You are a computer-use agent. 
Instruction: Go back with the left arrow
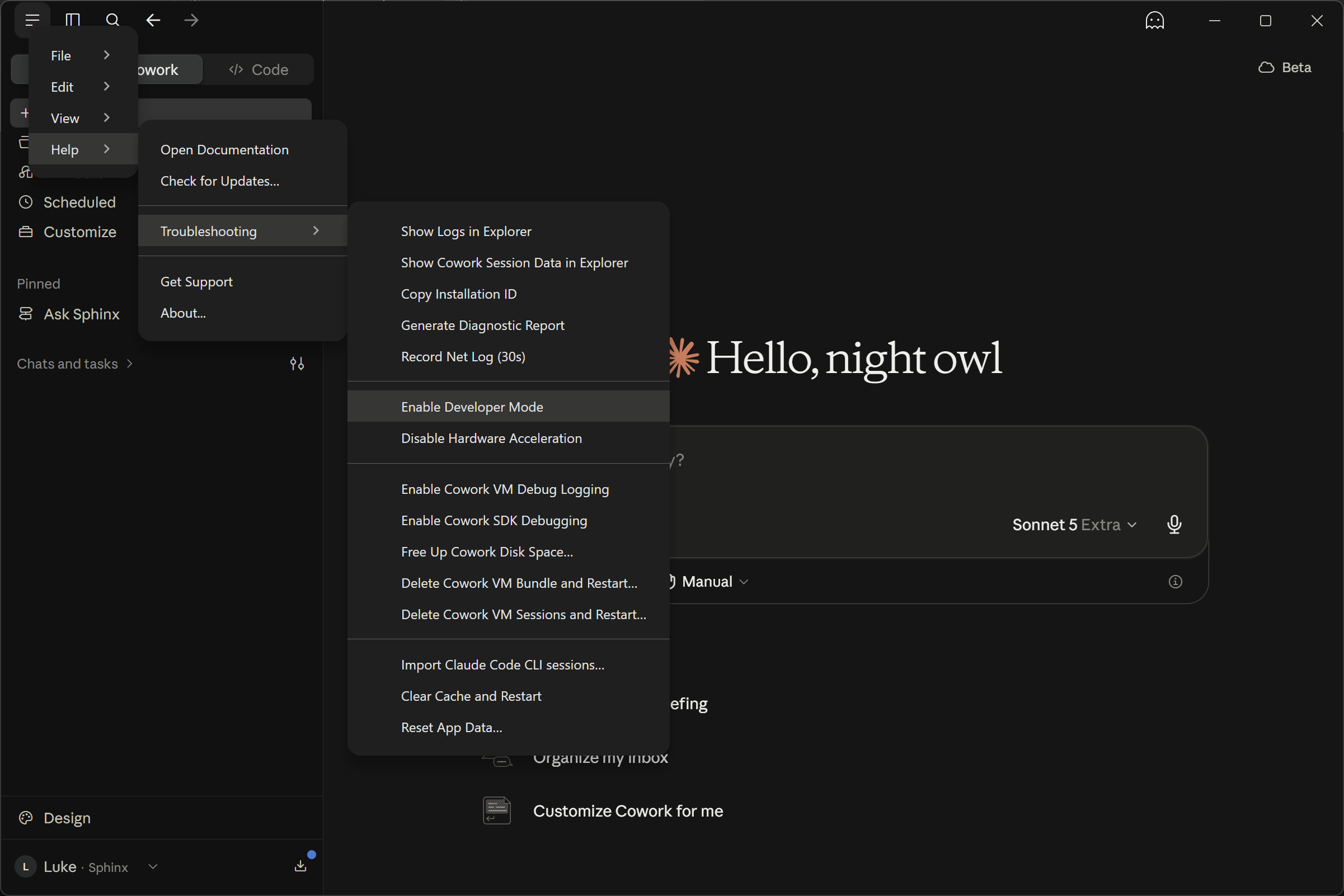click(153, 21)
